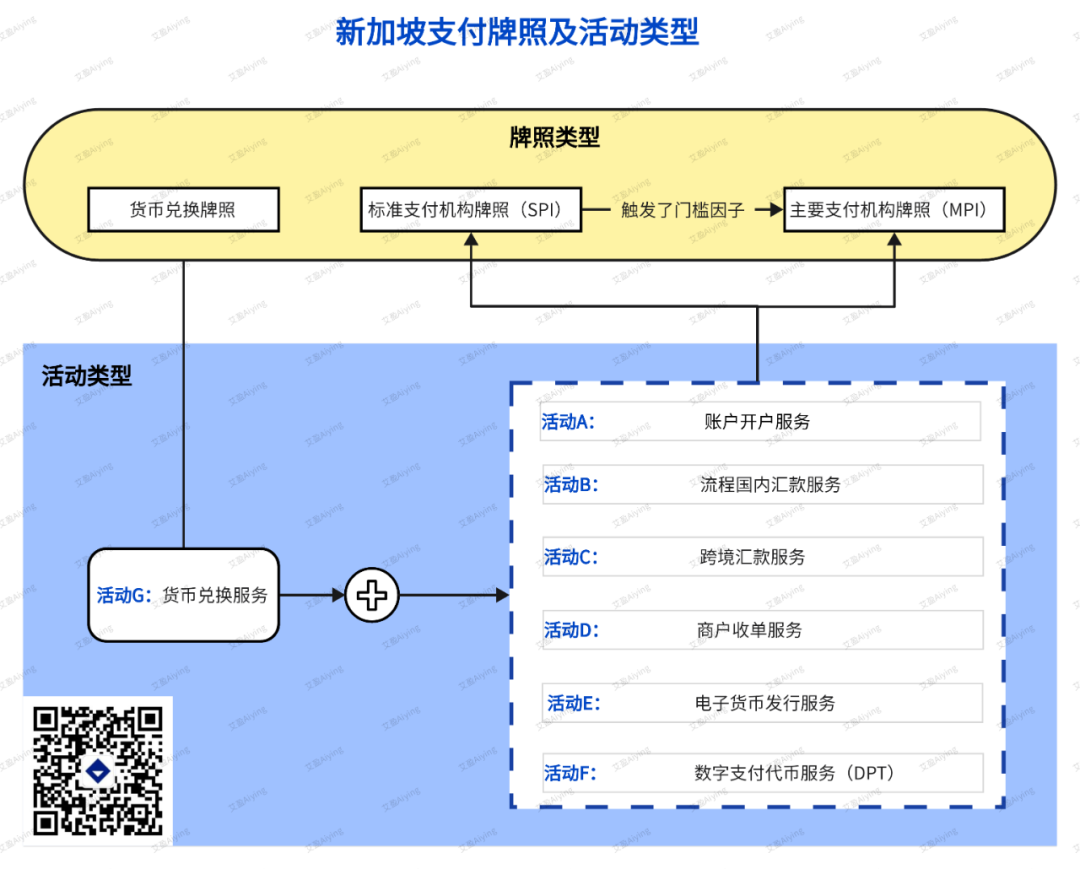This screenshot has height=869, width=1080.
Task: Click the QR code image
Action: pyautogui.click(x=97, y=770)
